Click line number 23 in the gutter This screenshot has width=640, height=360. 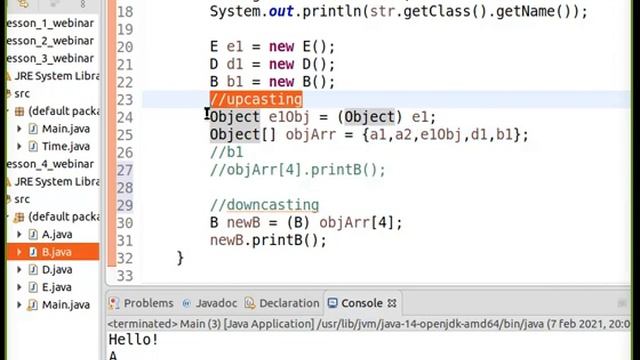[x=125, y=100]
